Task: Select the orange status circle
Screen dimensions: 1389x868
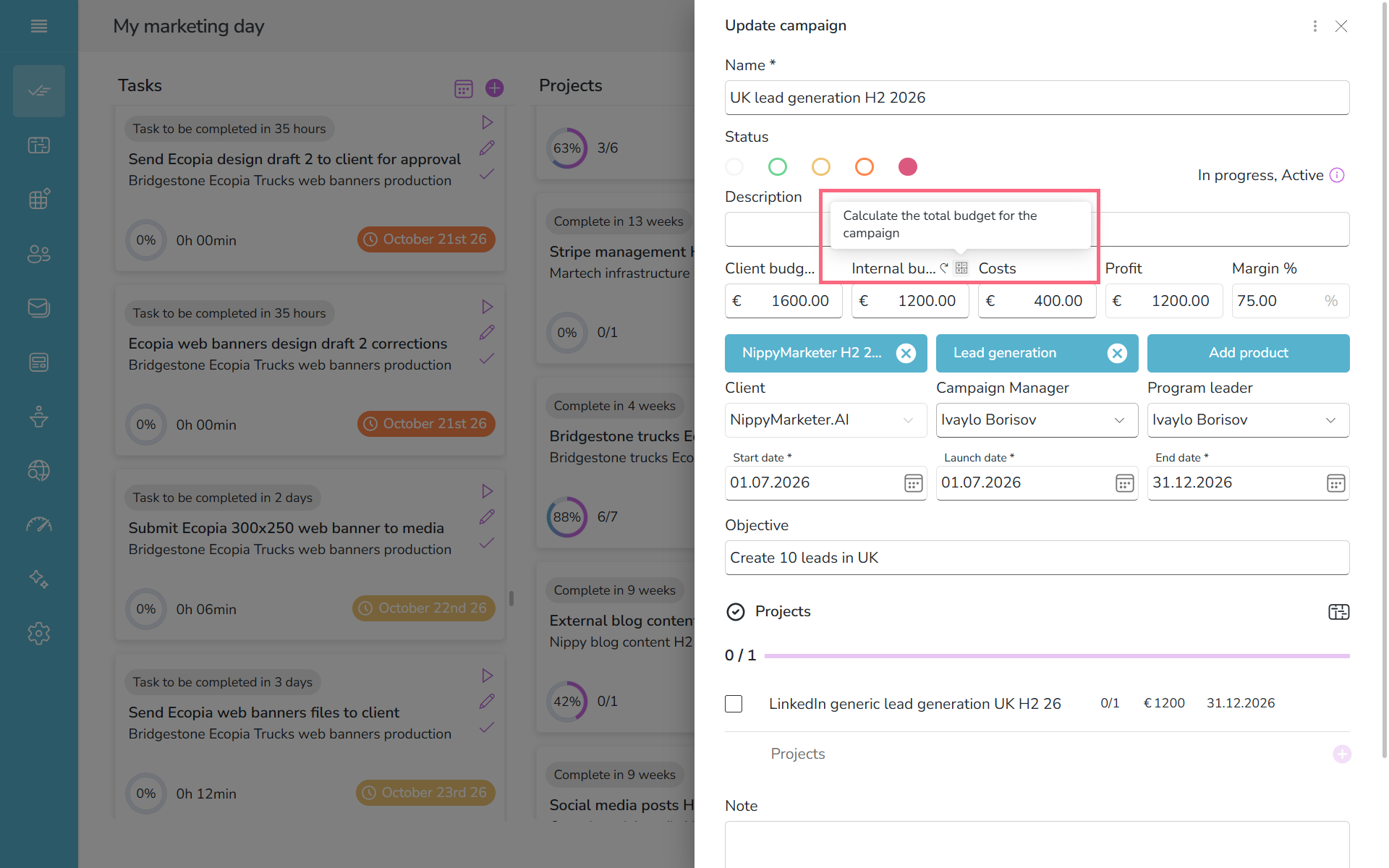Action: [x=865, y=167]
